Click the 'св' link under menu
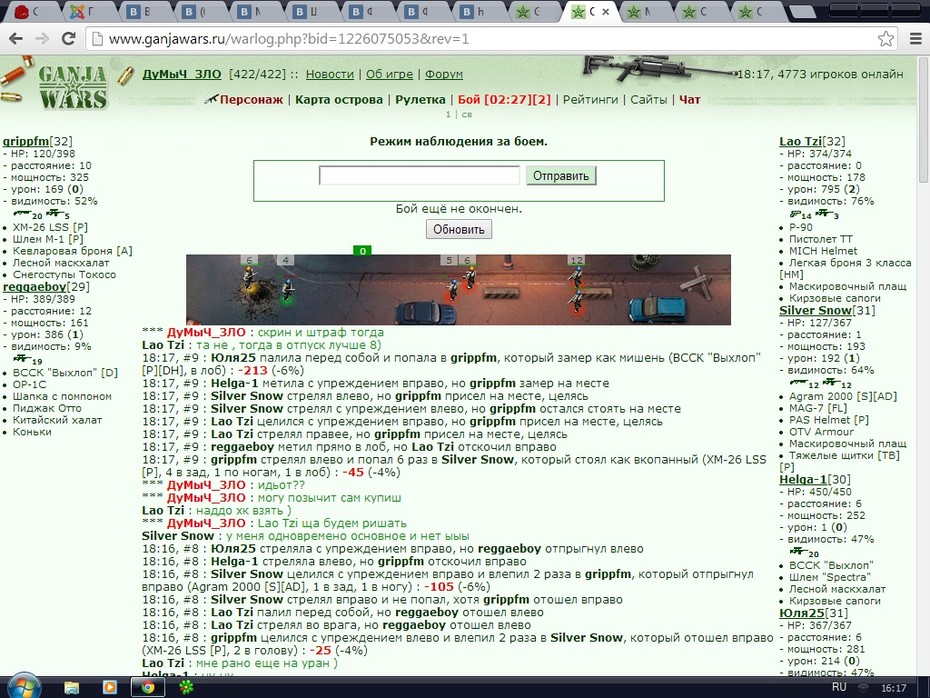 [x=467, y=114]
